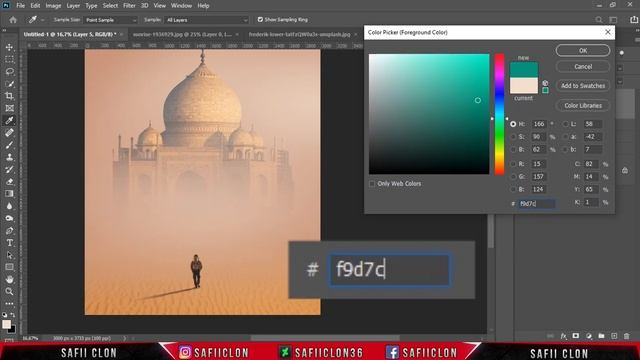Select the G green radio button
This screenshot has height=360, width=640.
tap(513, 177)
